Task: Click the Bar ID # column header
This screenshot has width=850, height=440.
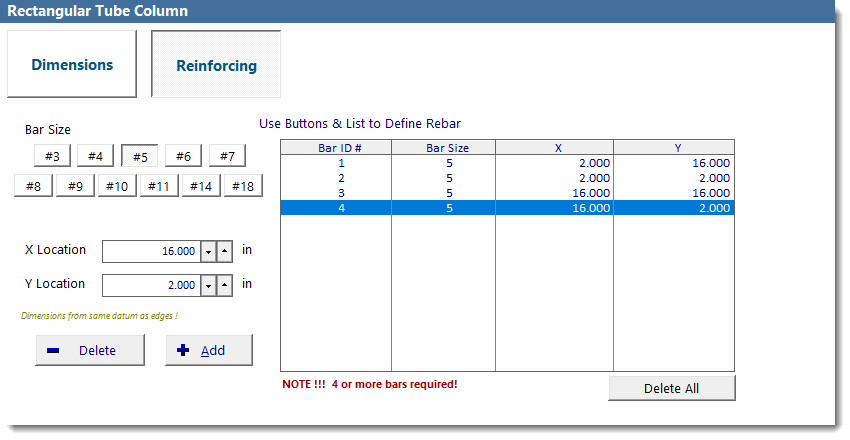Action: (x=336, y=147)
